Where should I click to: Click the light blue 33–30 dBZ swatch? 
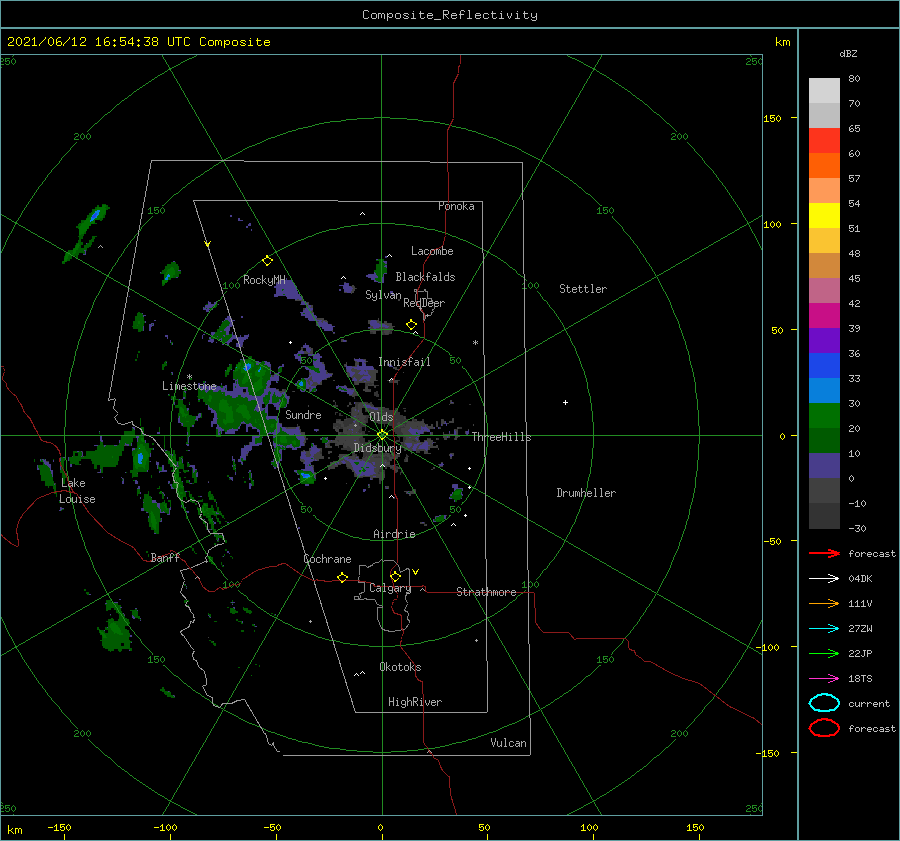tap(824, 391)
